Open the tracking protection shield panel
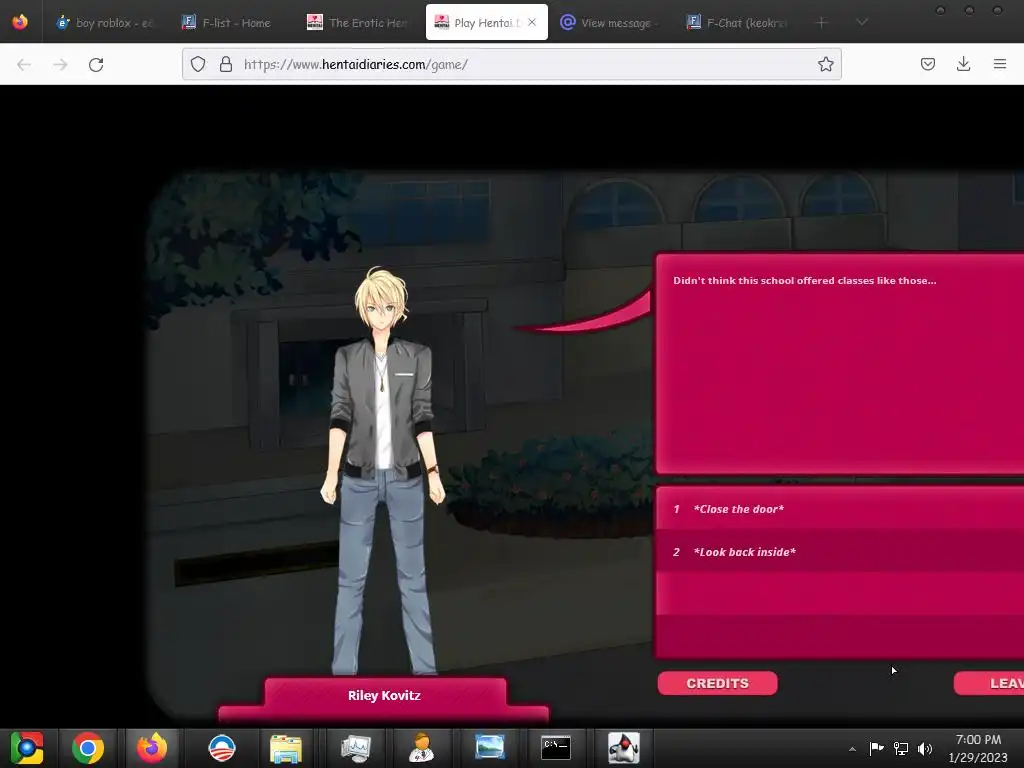Image resolution: width=1024 pixels, height=768 pixels. click(198, 64)
